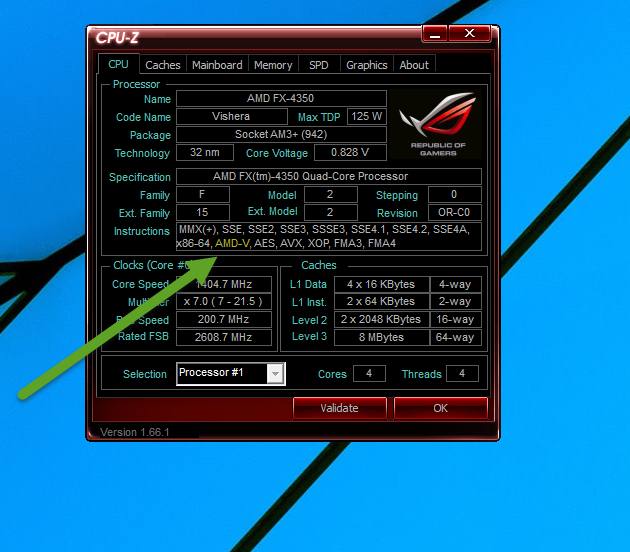Close the CPU-Z window
Viewport: 630px width, 552px height.
point(469,34)
